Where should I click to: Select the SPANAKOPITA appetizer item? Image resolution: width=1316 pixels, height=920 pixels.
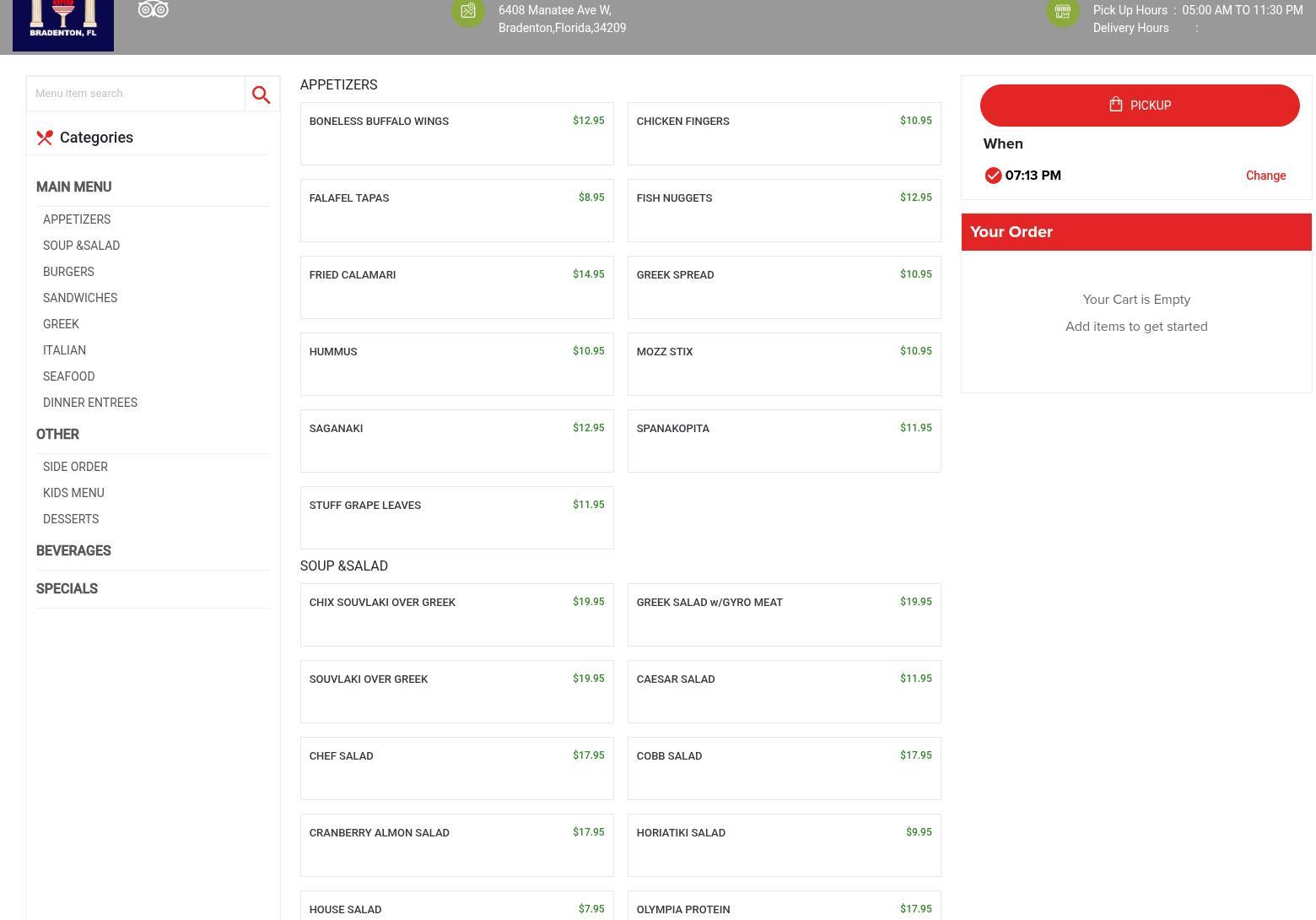(x=784, y=441)
